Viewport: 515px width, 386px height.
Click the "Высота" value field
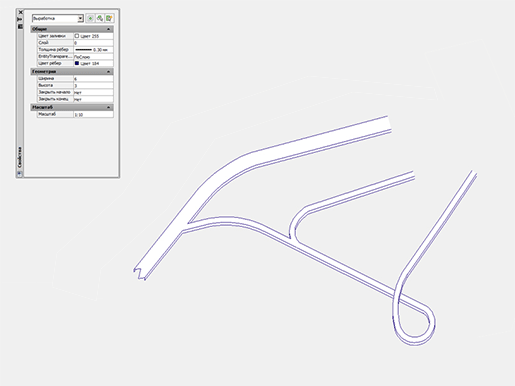pos(93,85)
